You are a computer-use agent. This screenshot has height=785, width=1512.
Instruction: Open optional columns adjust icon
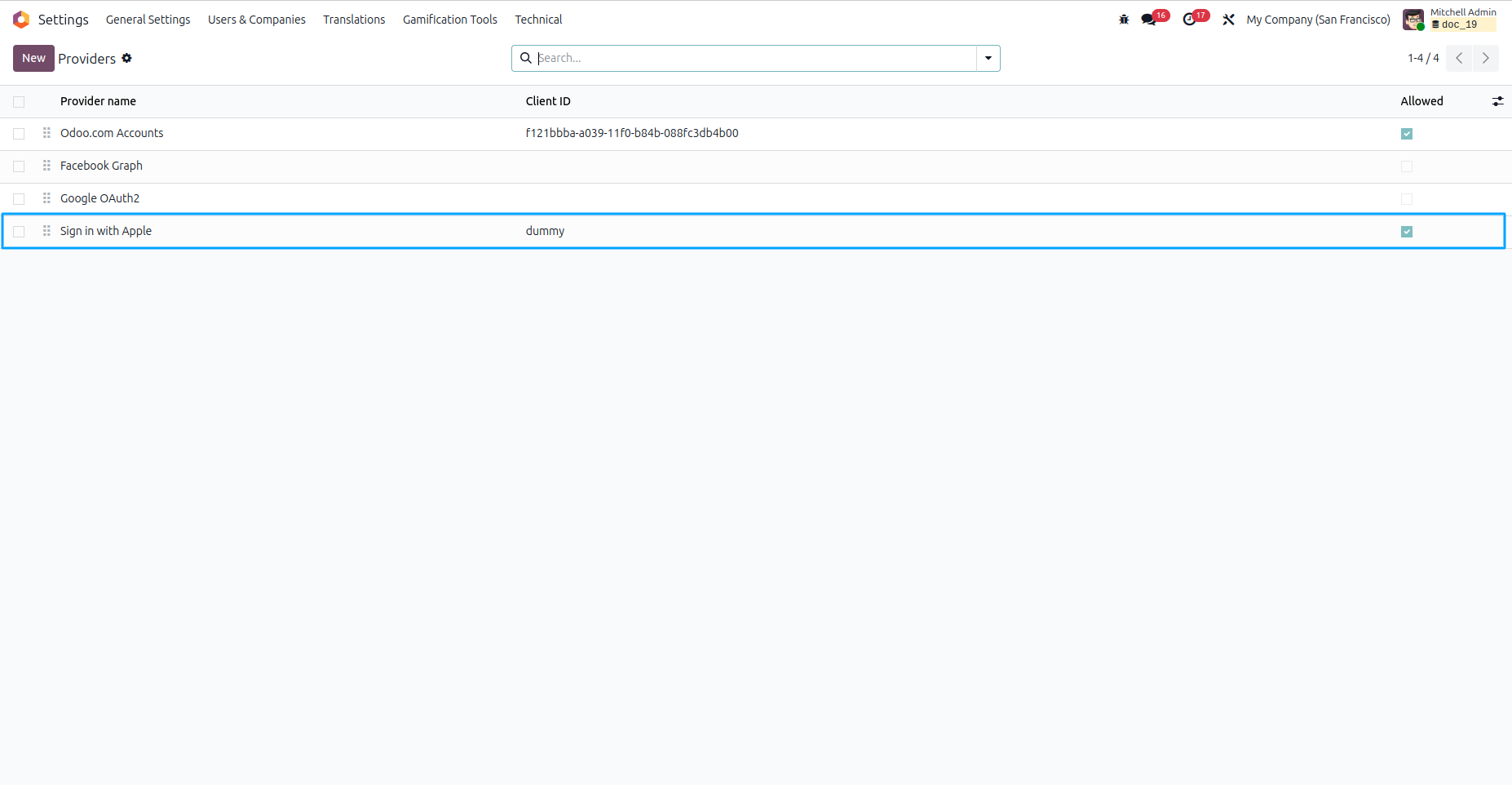(1497, 101)
